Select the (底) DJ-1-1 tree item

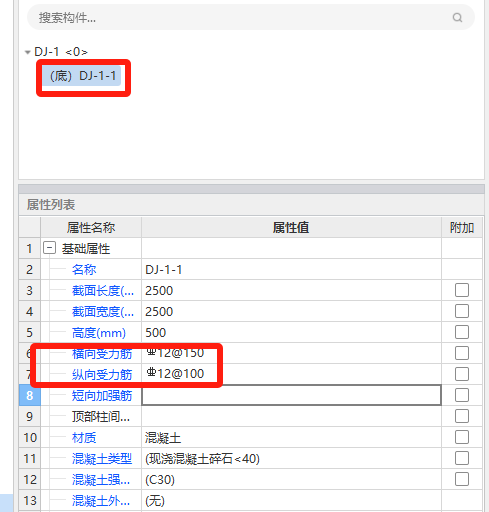coord(82,76)
